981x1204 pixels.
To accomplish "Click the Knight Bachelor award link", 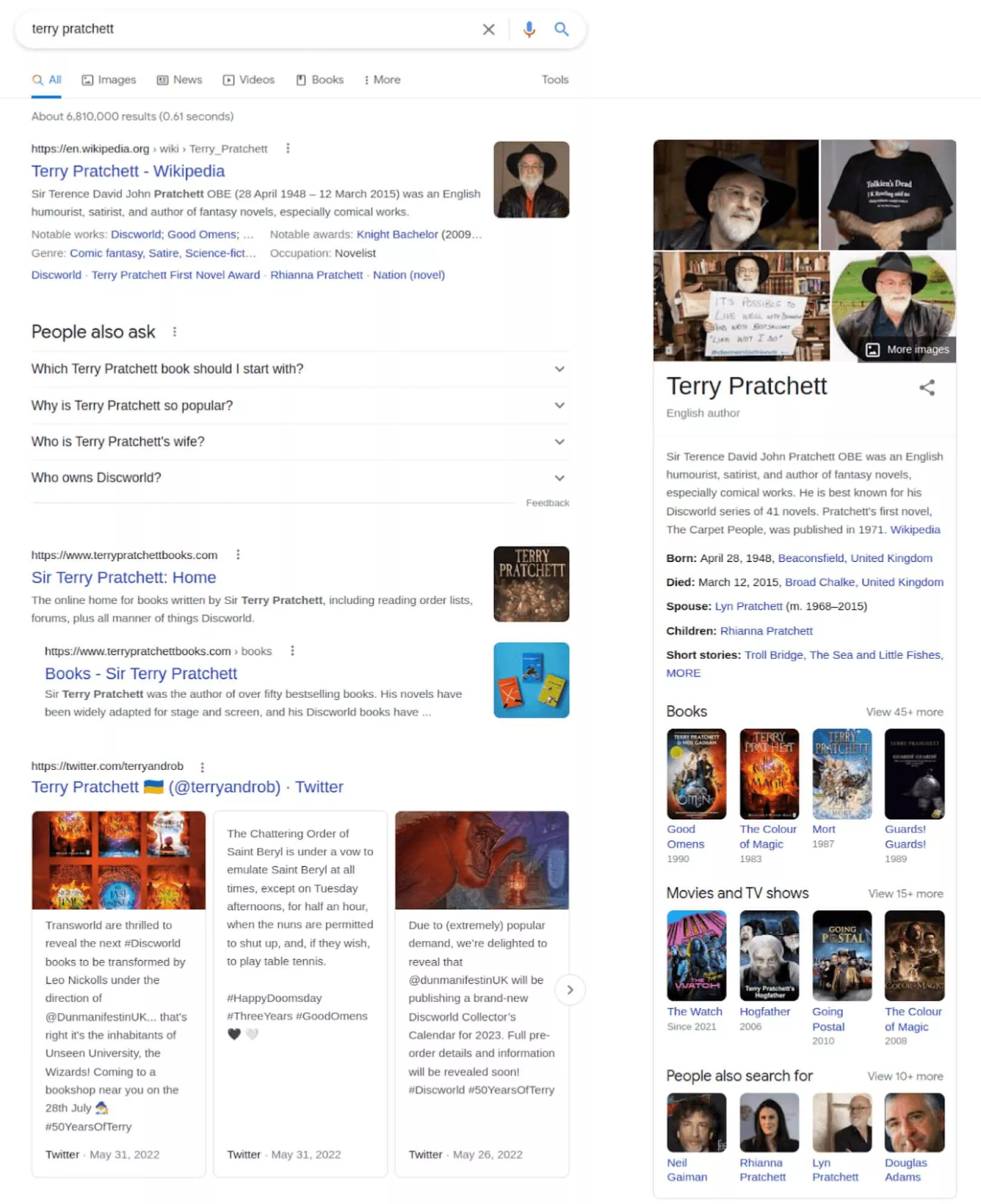I will tap(397, 234).
